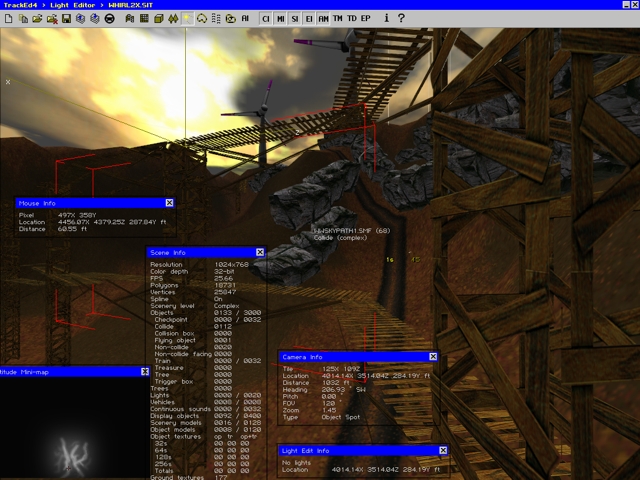Click the buildings scenery toolbar icon
This screenshot has height=480, width=640.
[x=130, y=18]
